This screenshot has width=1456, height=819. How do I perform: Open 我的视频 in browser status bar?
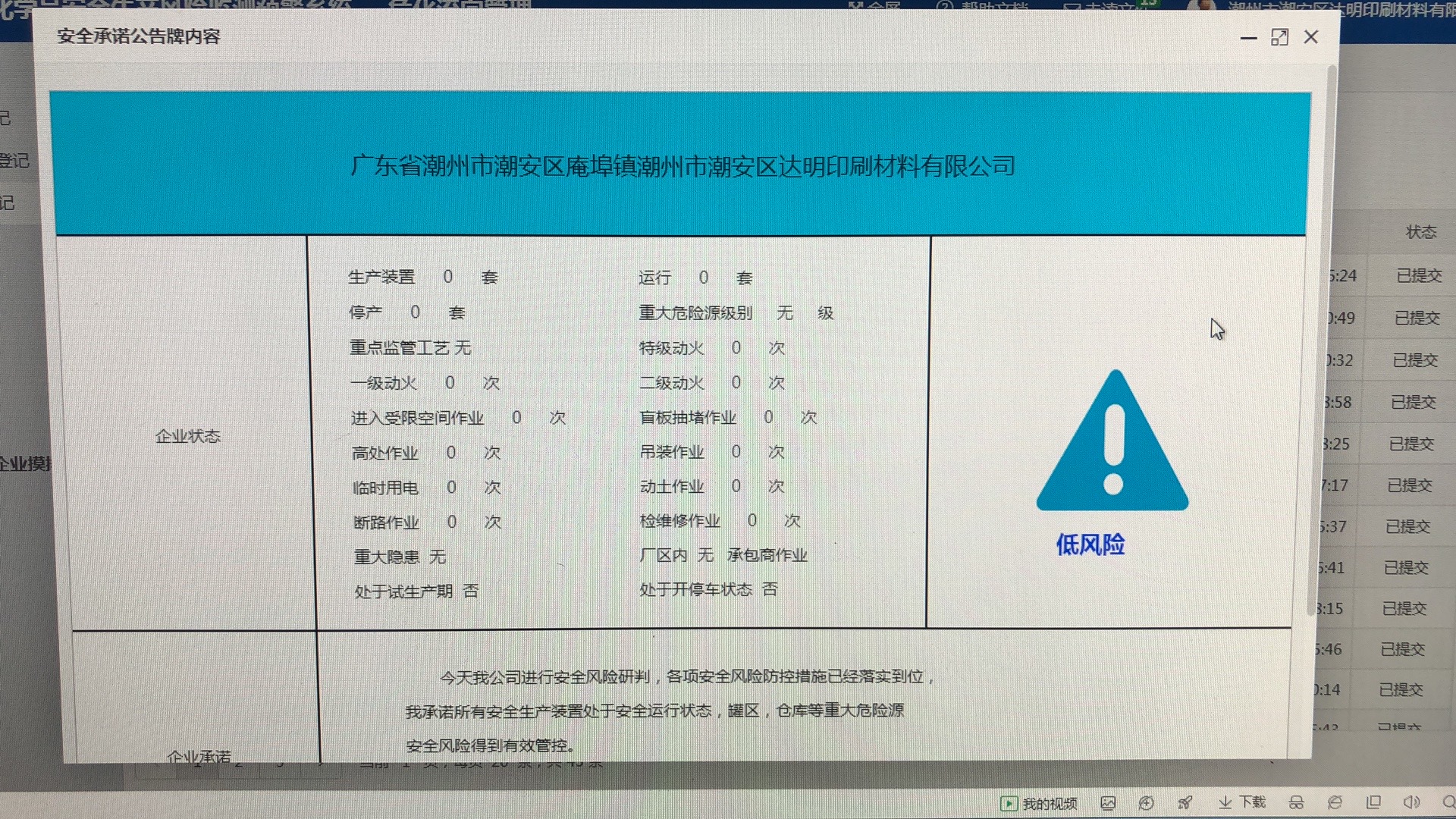point(1039,803)
